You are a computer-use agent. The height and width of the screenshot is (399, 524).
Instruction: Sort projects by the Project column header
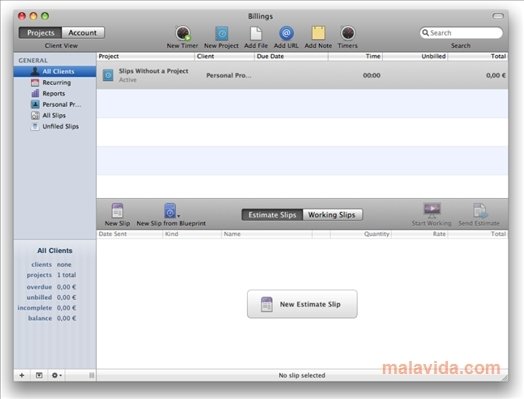pyautogui.click(x=145, y=56)
